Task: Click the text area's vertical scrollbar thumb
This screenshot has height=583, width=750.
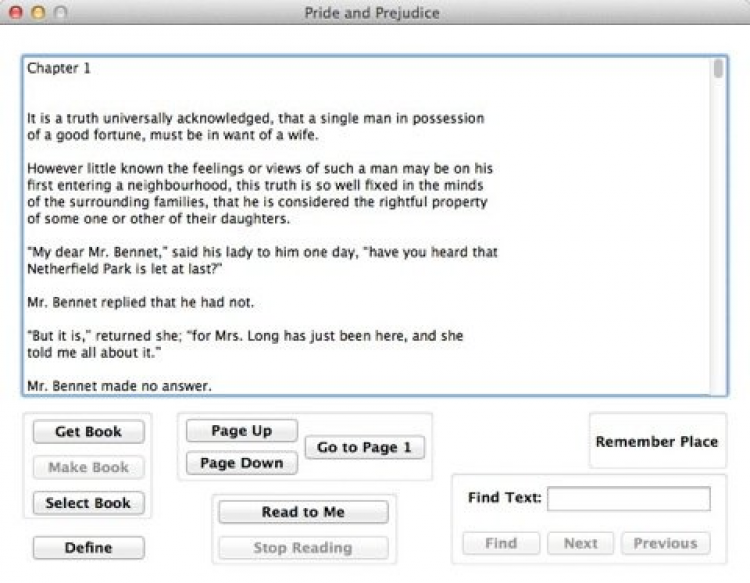Action: (718, 69)
